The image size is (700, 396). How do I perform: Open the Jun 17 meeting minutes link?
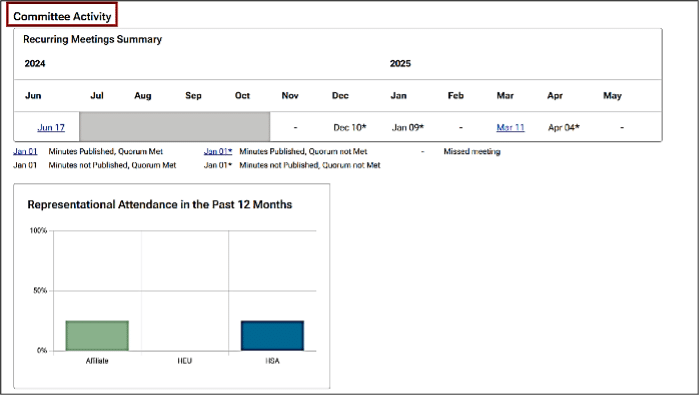point(51,127)
